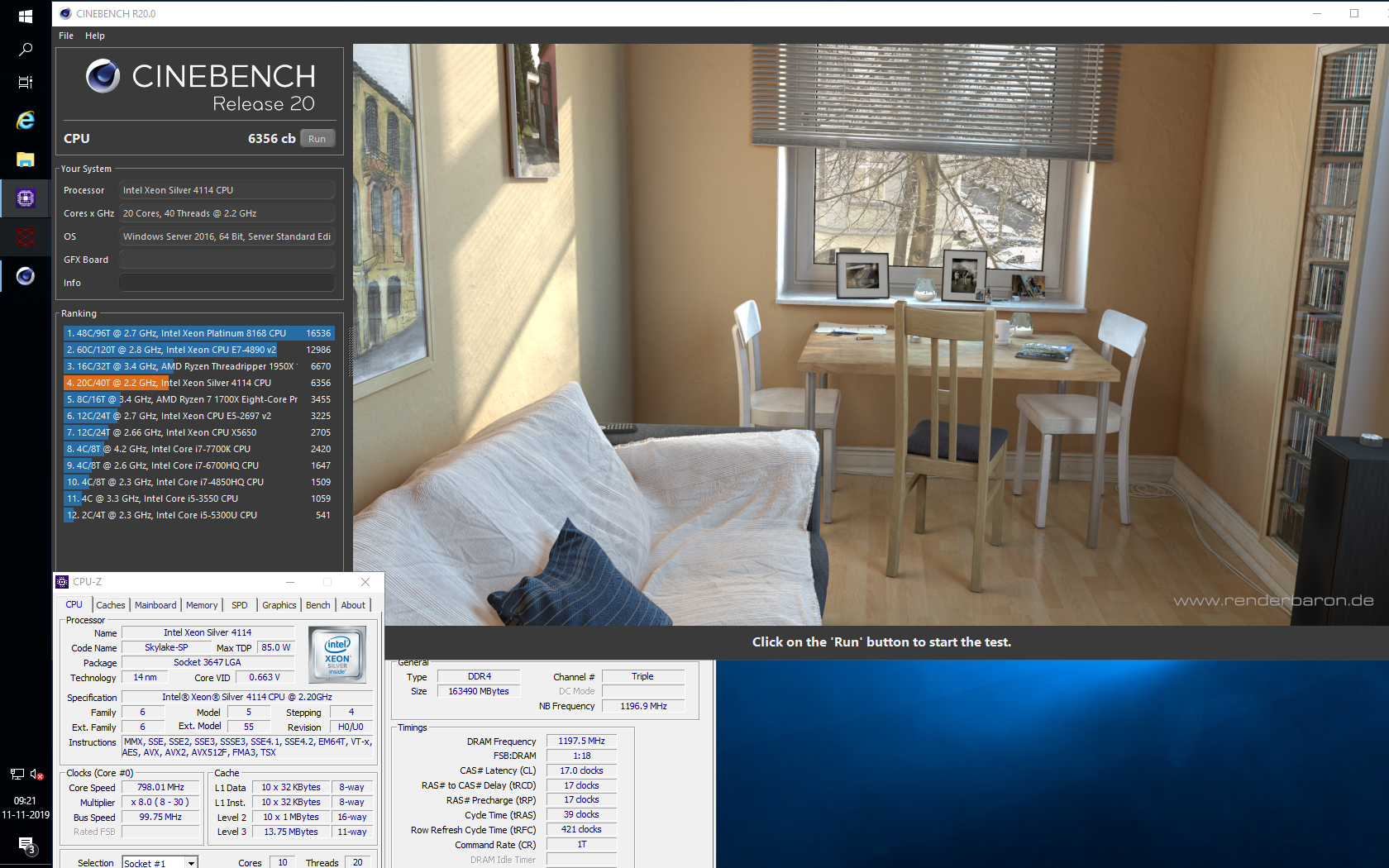Click the Processor field Intel Xeon Silver 4114
Screen dimensions: 1389x868
click(227, 190)
